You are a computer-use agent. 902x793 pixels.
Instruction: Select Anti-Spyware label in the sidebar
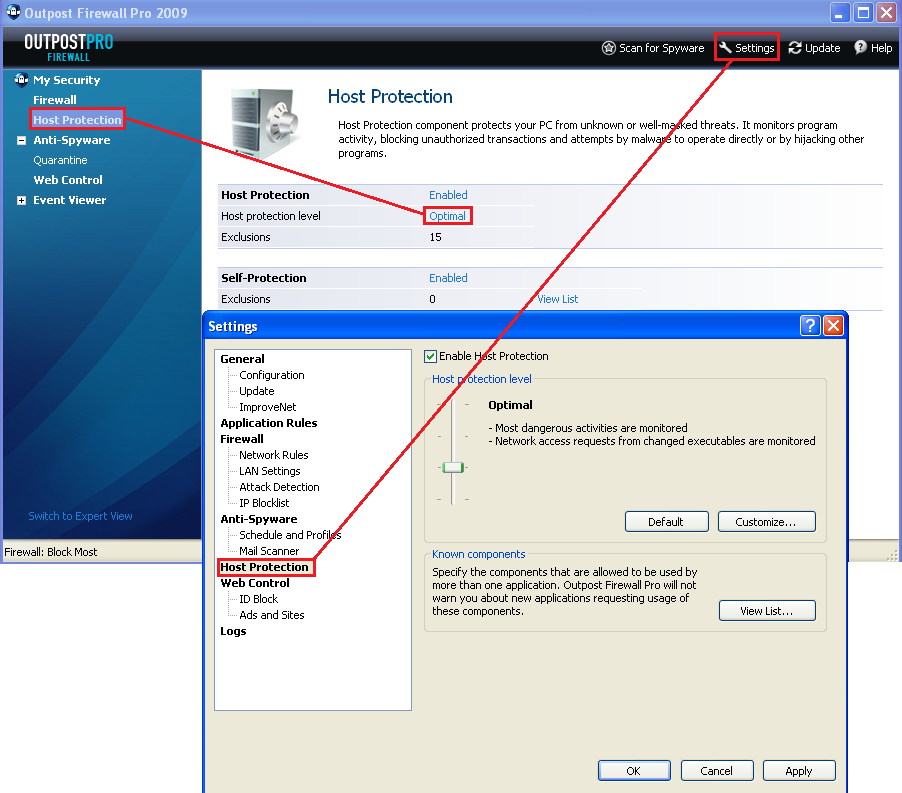click(71, 140)
